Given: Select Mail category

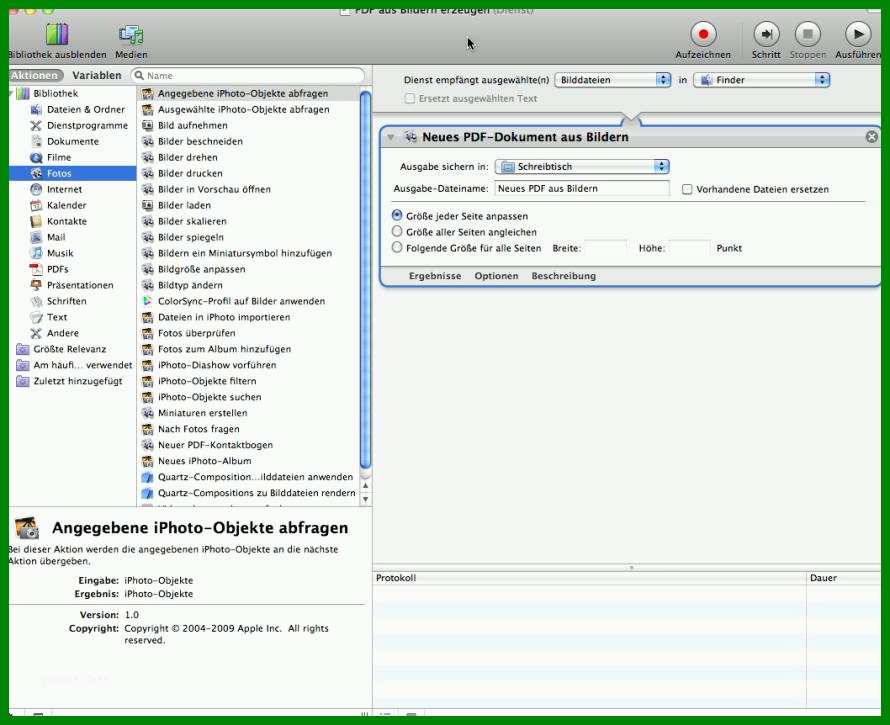Looking at the screenshot, I should pyautogui.click(x=48, y=237).
